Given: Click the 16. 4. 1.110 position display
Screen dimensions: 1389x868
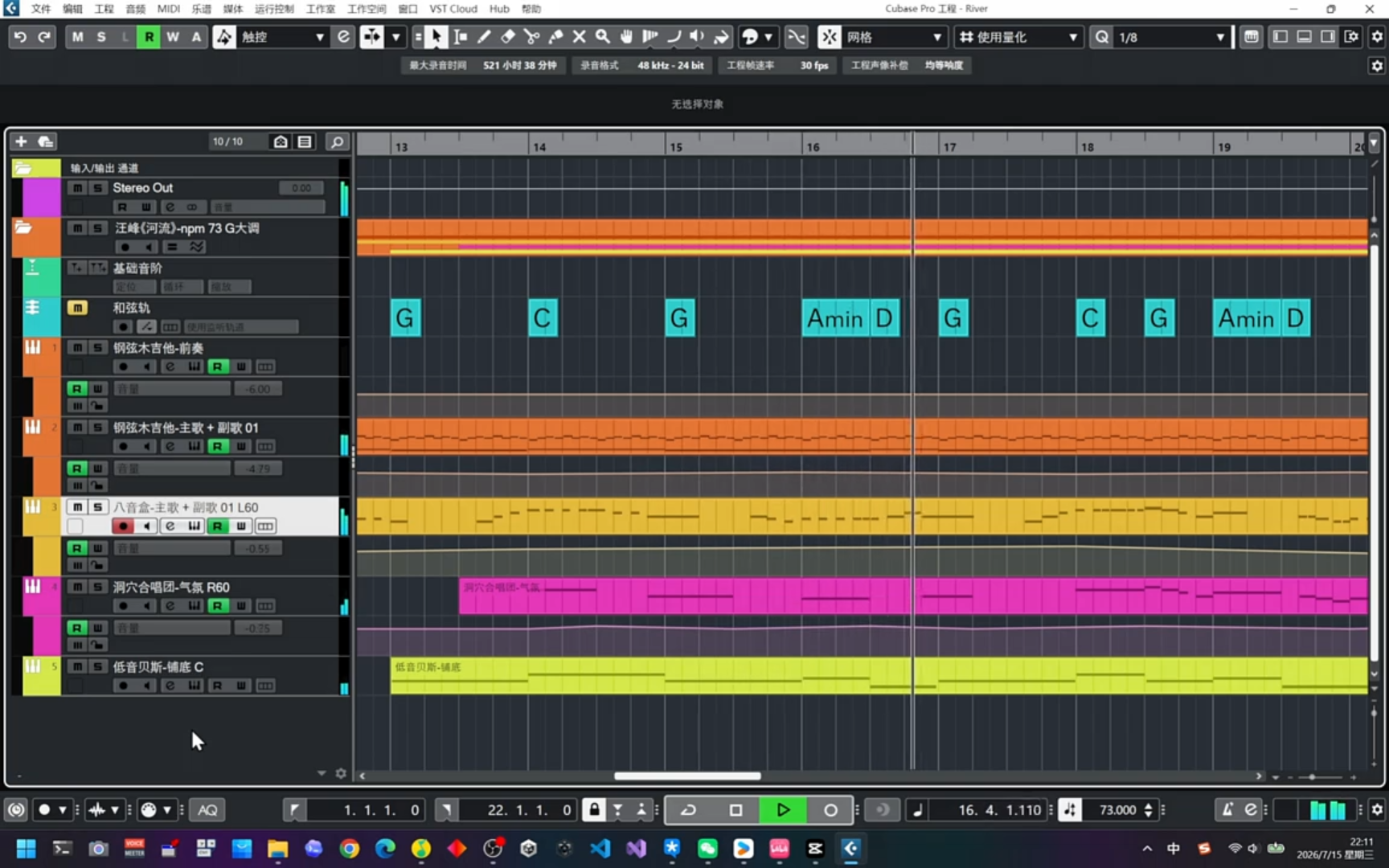Looking at the screenshot, I should click(999, 810).
